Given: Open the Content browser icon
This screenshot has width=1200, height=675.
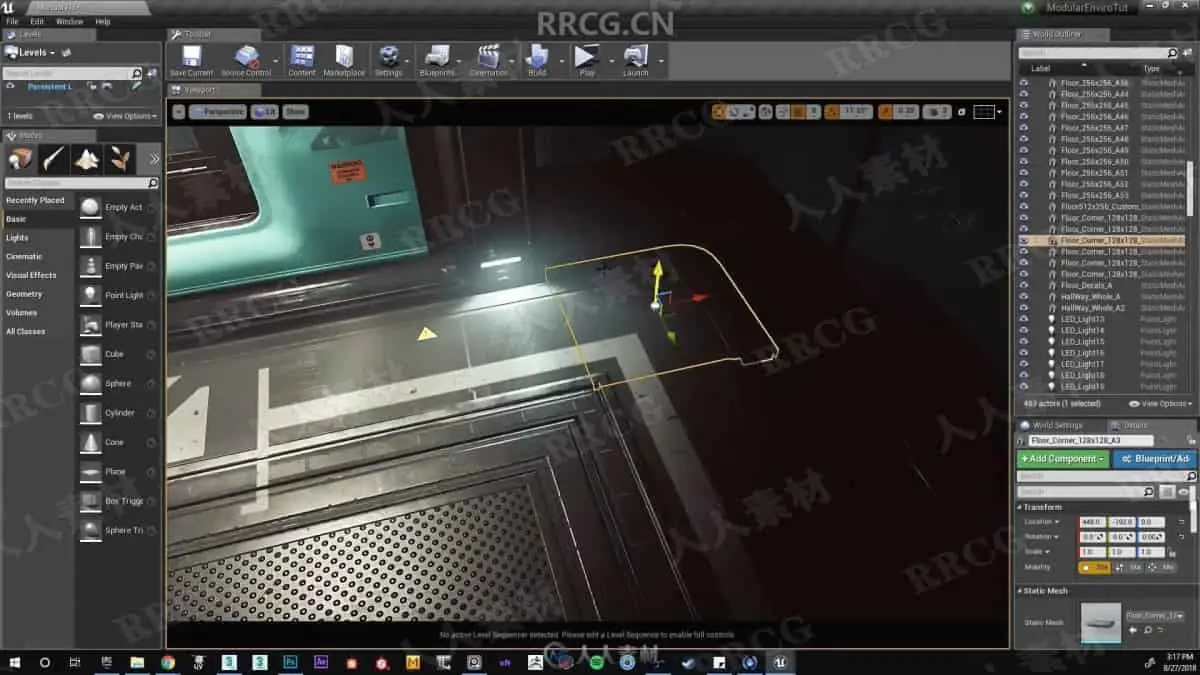Looking at the screenshot, I should [302, 61].
